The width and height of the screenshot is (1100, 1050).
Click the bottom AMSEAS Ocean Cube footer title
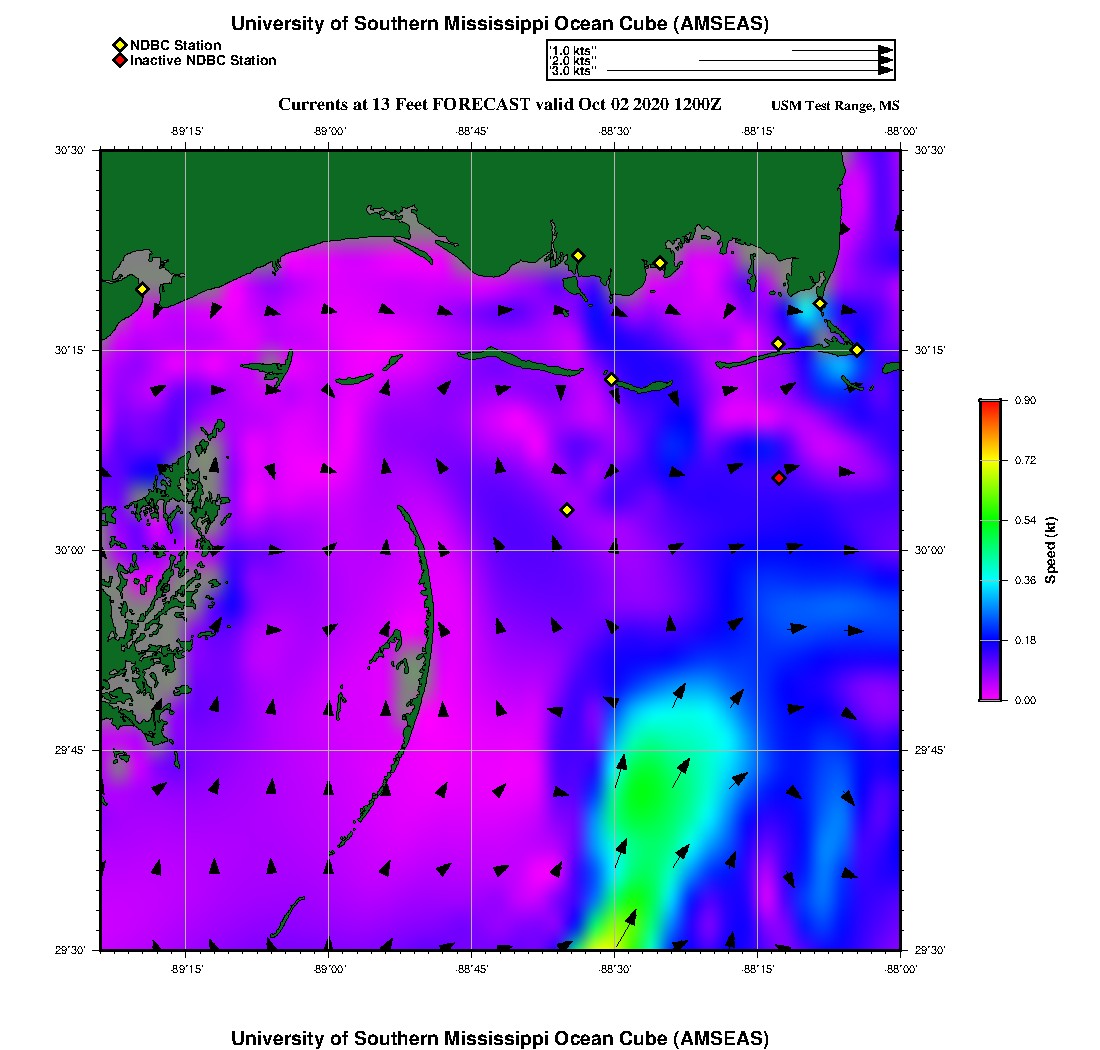coord(500,1037)
